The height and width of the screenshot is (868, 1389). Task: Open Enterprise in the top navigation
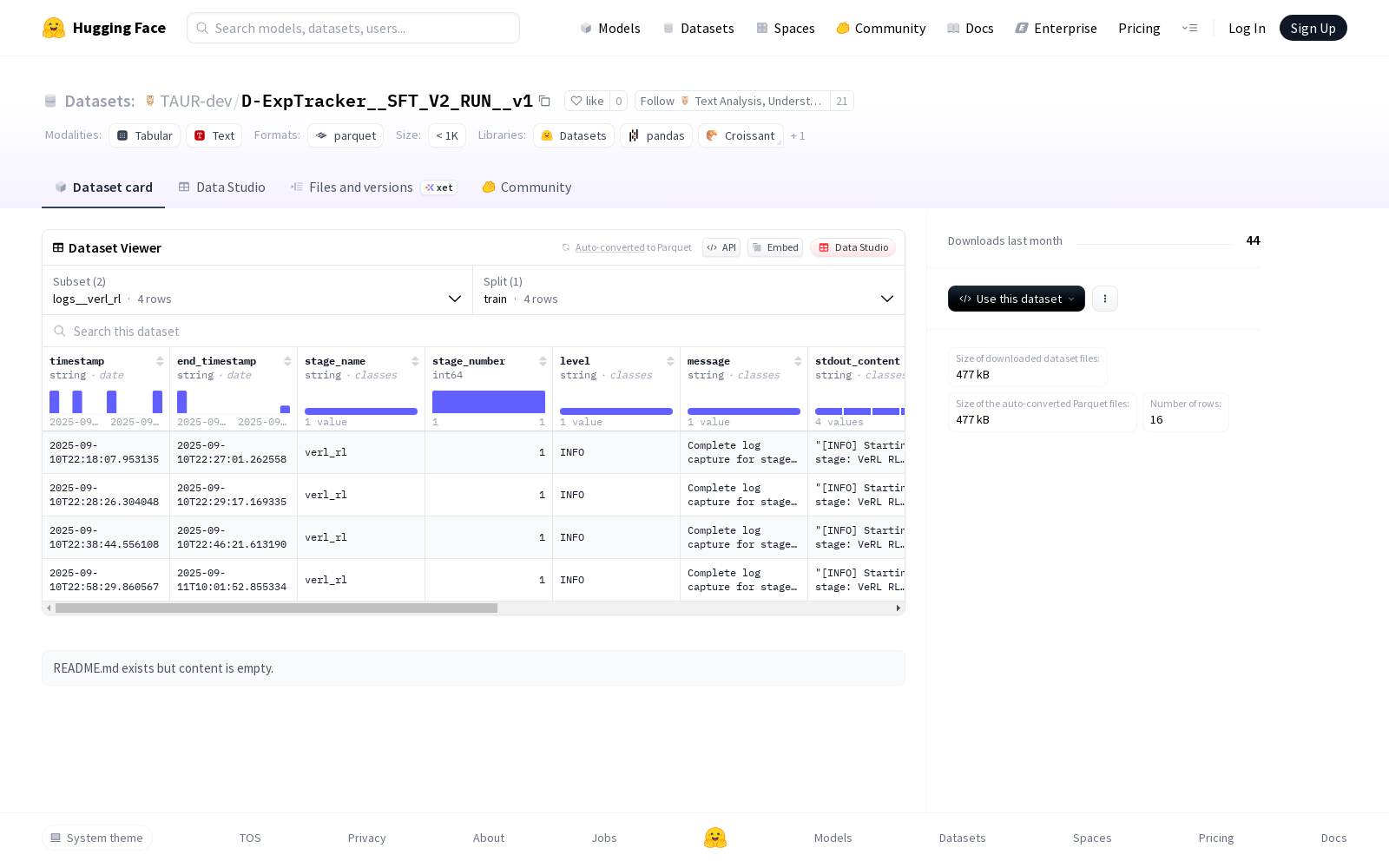1057,28
